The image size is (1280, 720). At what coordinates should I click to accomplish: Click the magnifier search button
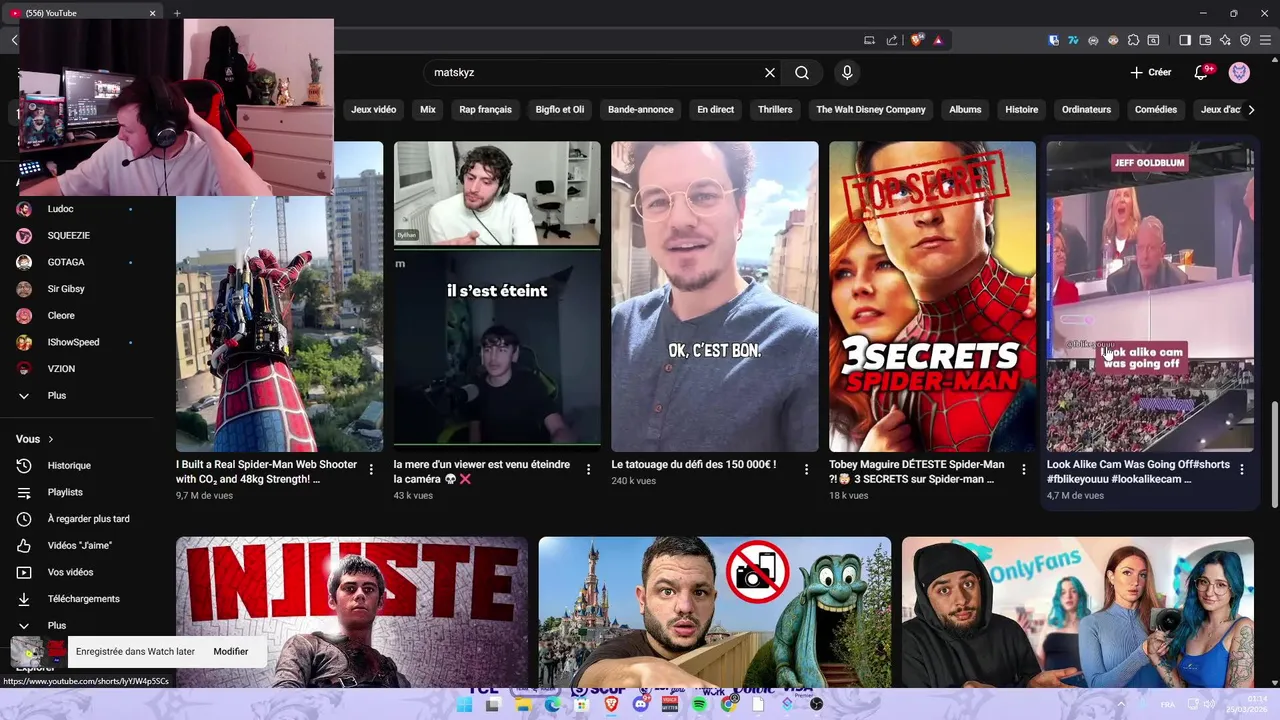coord(802,73)
